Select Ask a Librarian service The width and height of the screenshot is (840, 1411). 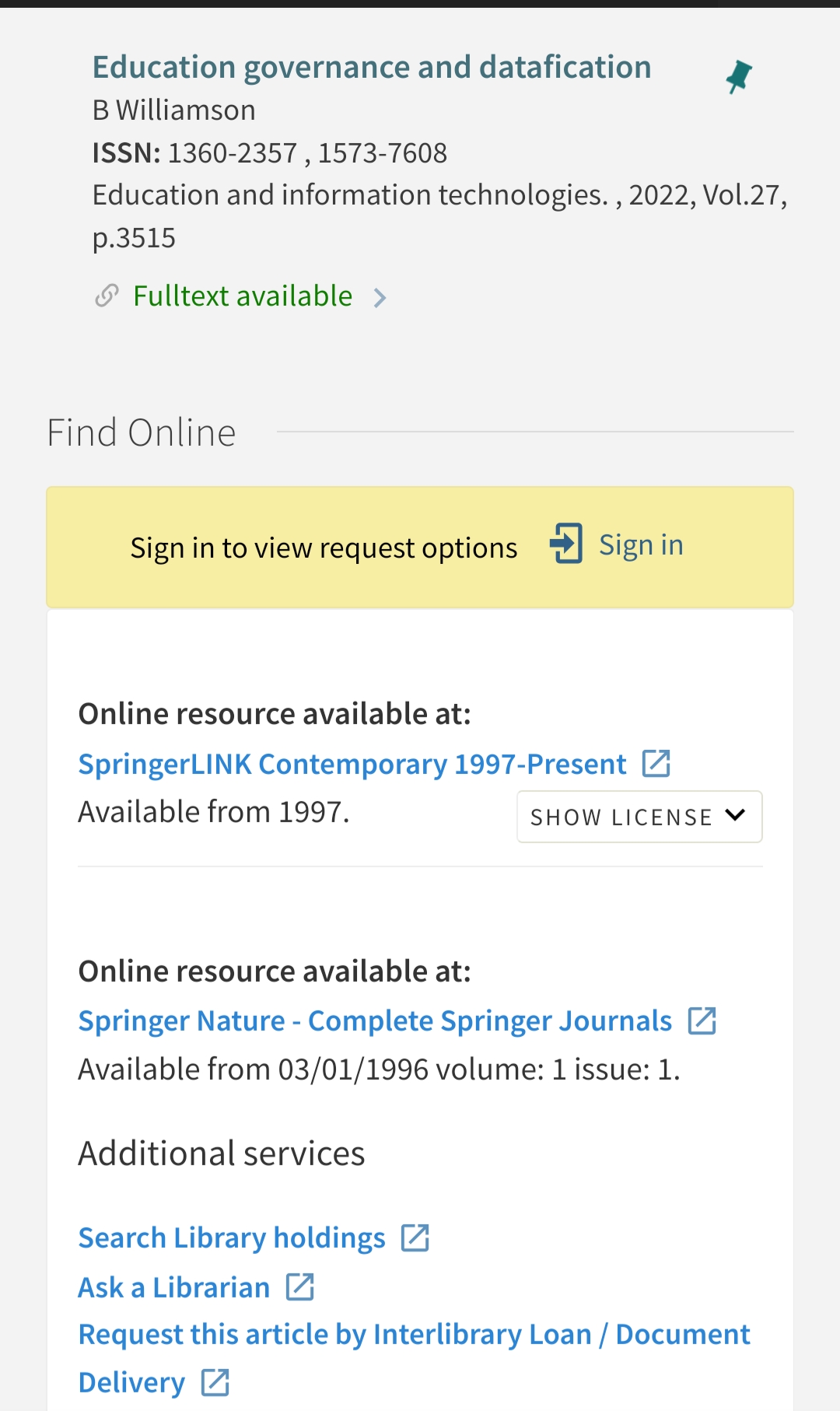click(x=174, y=1288)
